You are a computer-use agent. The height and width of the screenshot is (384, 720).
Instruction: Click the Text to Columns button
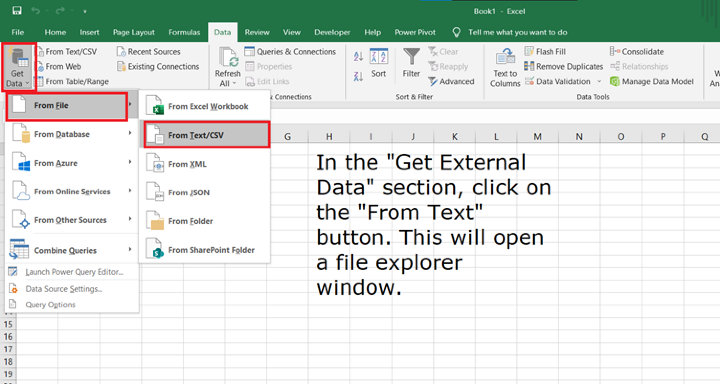coord(505,68)
